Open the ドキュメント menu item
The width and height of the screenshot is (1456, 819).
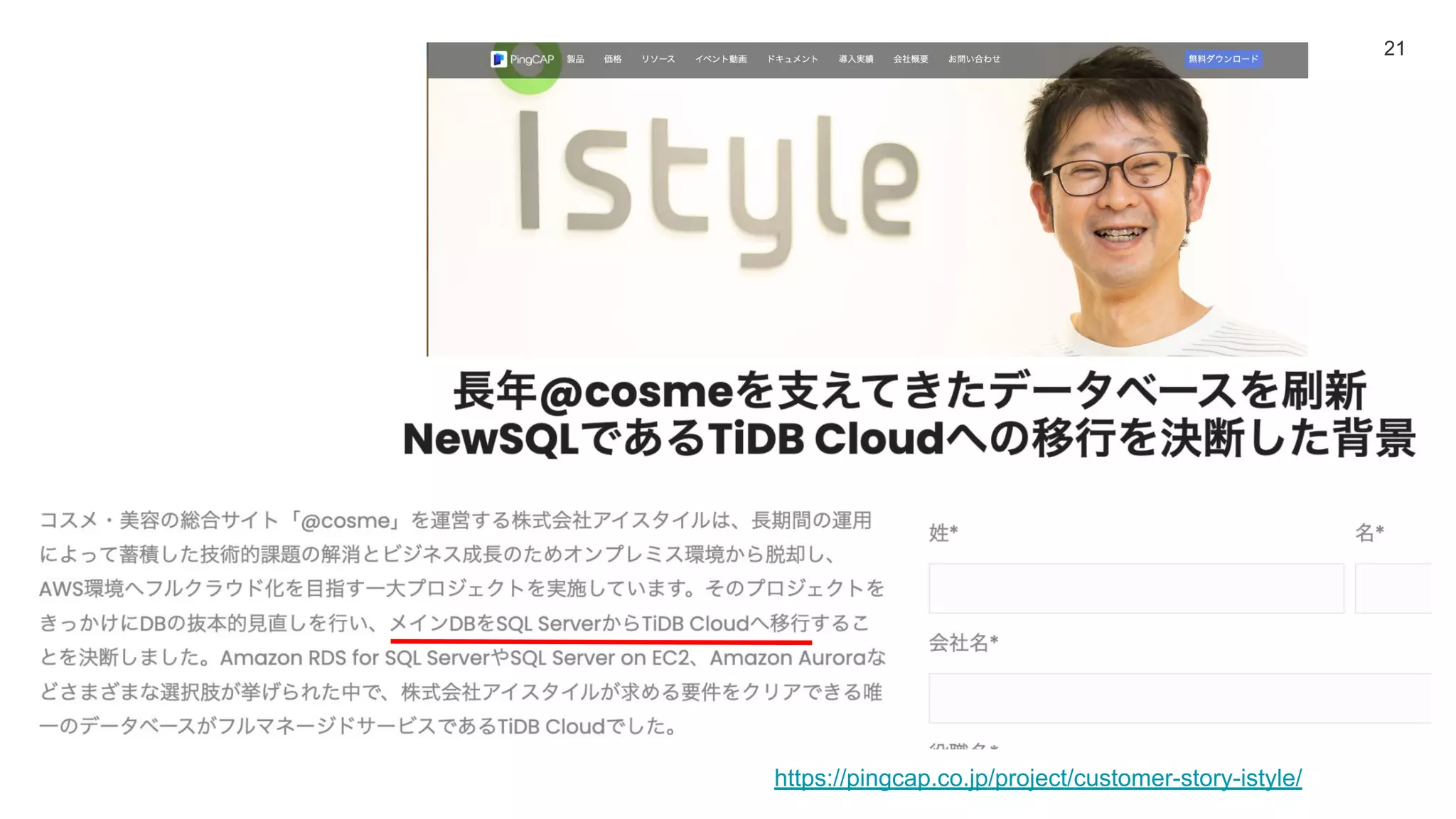point(792,59)
